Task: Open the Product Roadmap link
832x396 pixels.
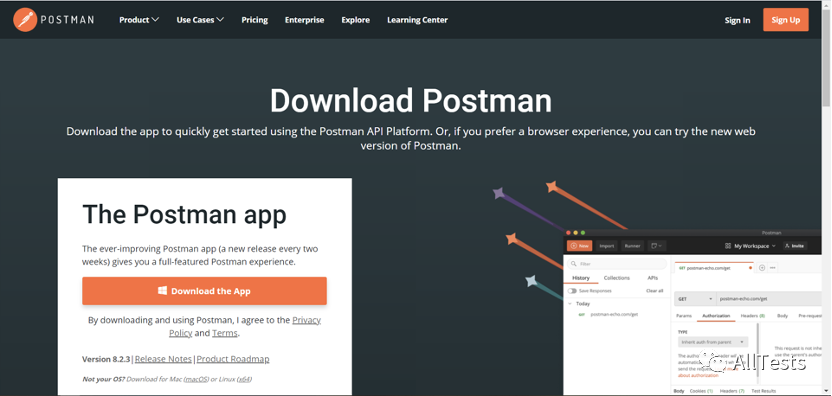Action: (x=233, y=359)
